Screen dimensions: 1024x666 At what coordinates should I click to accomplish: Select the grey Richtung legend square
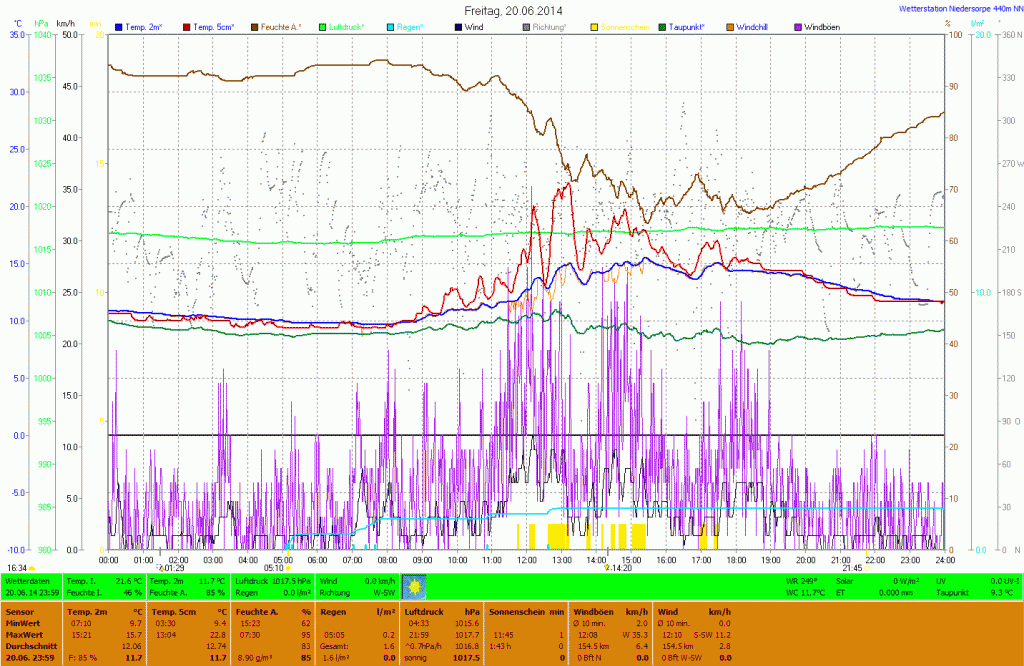point(527,26)
